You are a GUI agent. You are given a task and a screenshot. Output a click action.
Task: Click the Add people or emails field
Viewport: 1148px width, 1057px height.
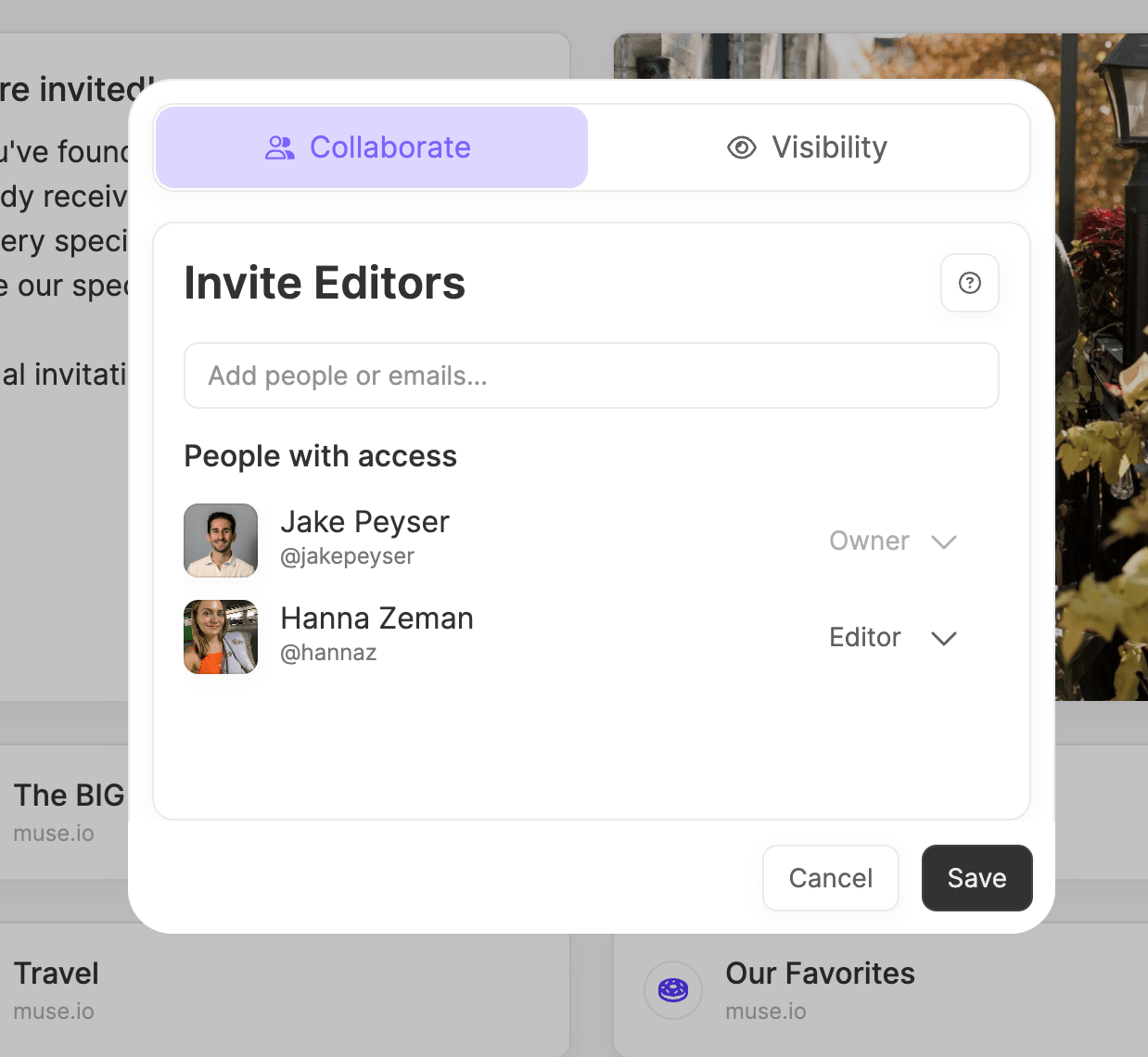(591, 376)
